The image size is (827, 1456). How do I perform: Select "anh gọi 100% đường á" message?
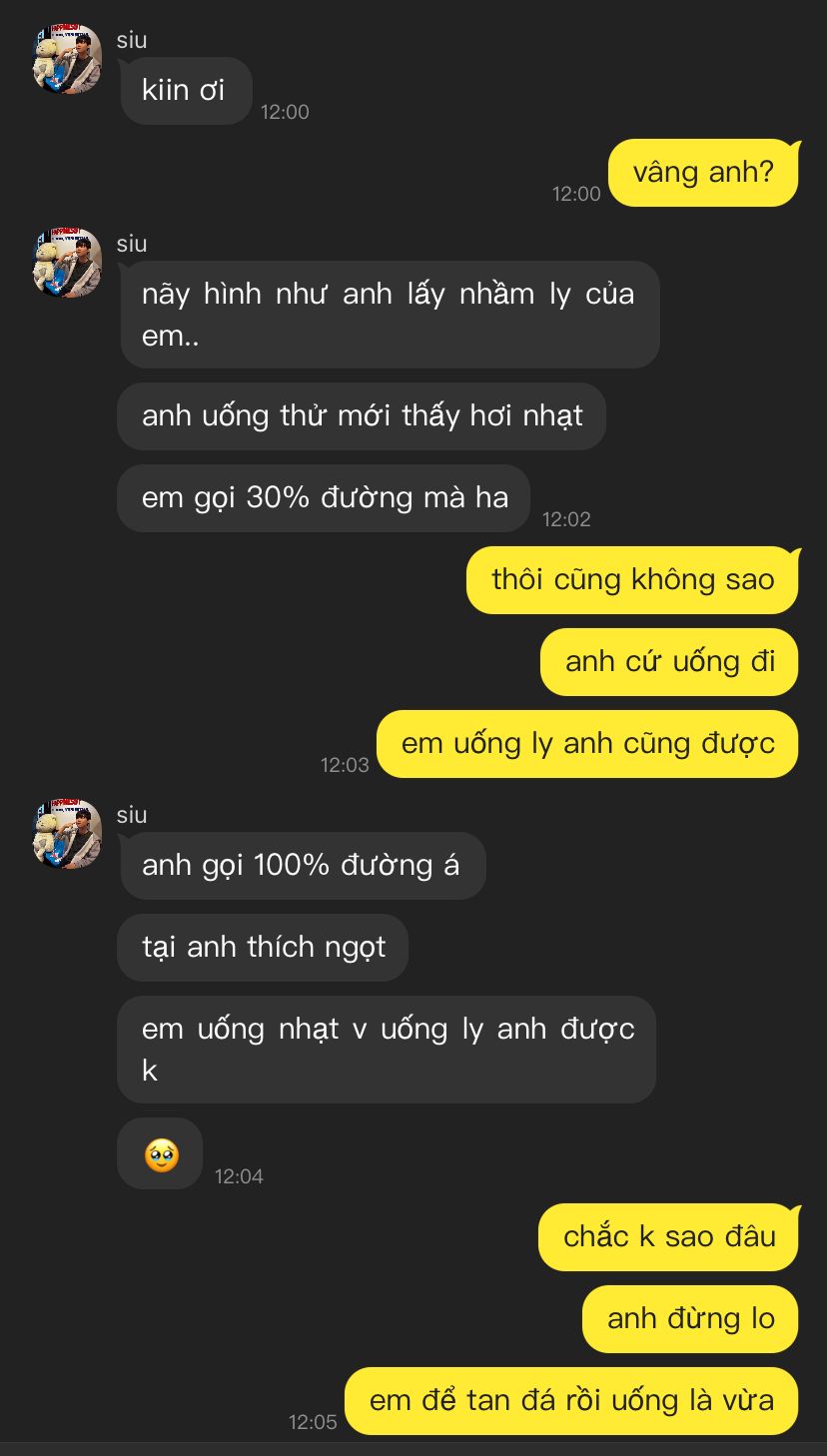pos(302,866)
